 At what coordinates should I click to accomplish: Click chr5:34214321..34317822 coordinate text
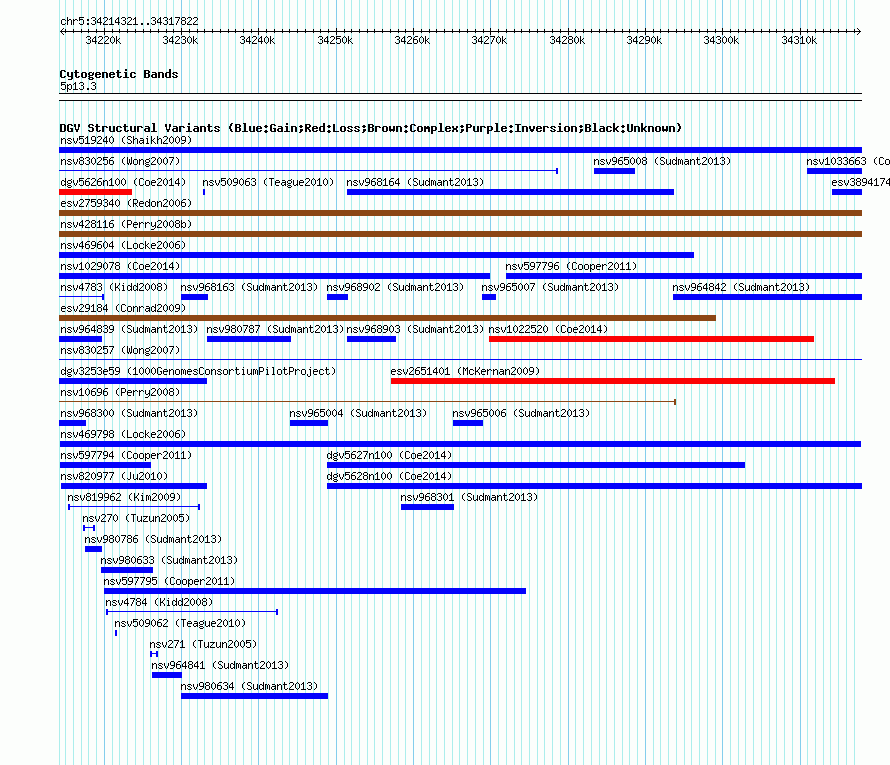(x=129, y=21)
